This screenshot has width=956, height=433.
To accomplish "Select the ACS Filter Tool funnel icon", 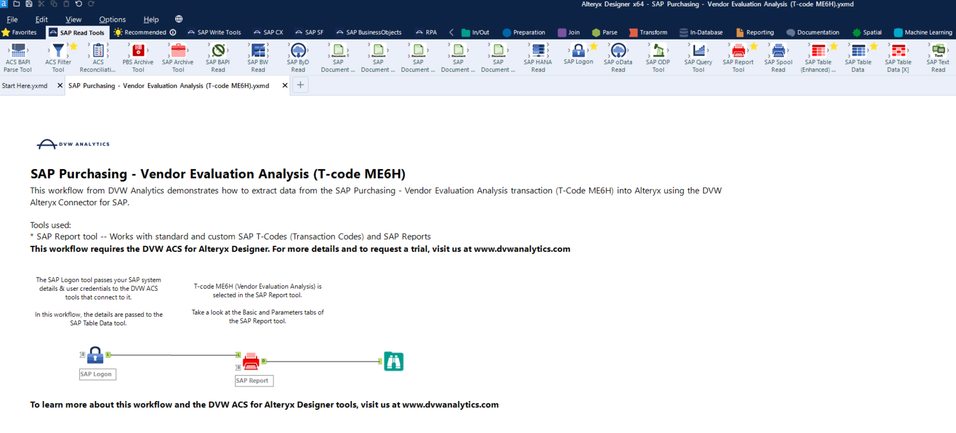I will [58, 50].
